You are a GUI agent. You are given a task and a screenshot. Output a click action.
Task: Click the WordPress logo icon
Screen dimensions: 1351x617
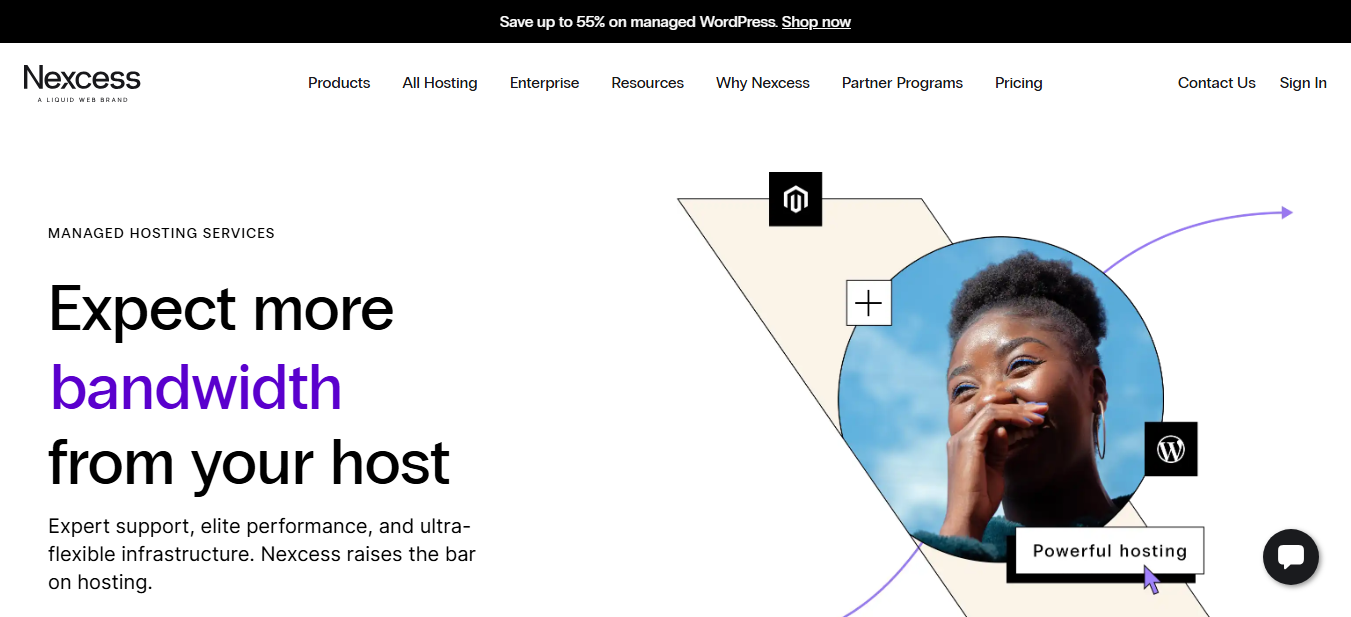(1171, 449)
